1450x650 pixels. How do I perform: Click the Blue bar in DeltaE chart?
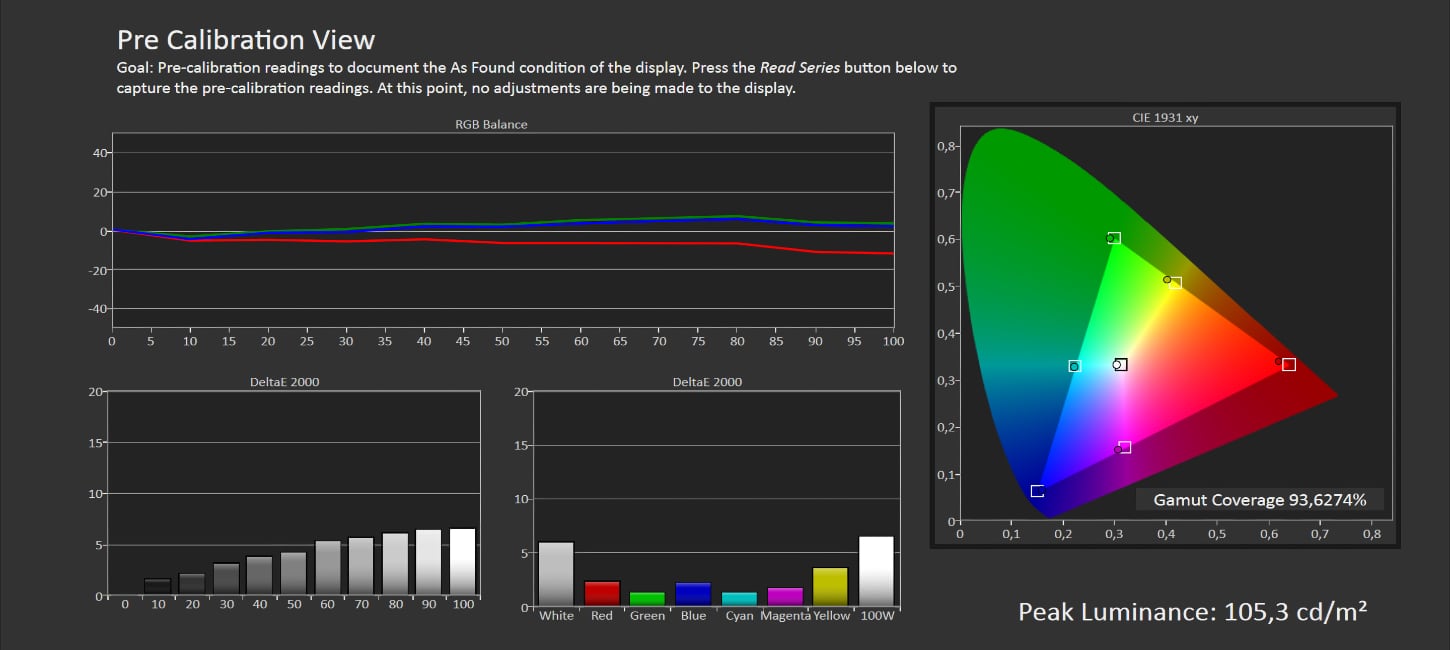coord(693,594)
